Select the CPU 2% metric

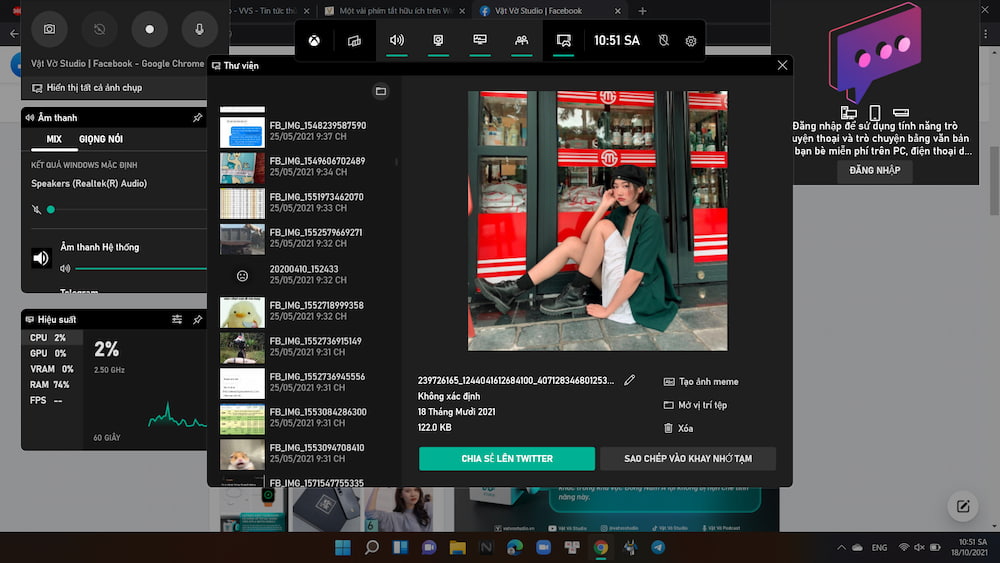[x=53, y=337]
